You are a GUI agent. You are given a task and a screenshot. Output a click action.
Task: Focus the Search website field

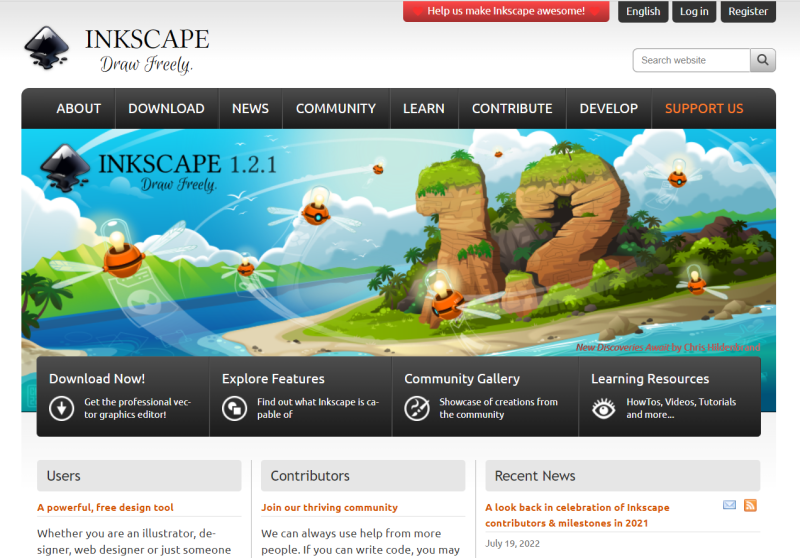coord(691,60)
